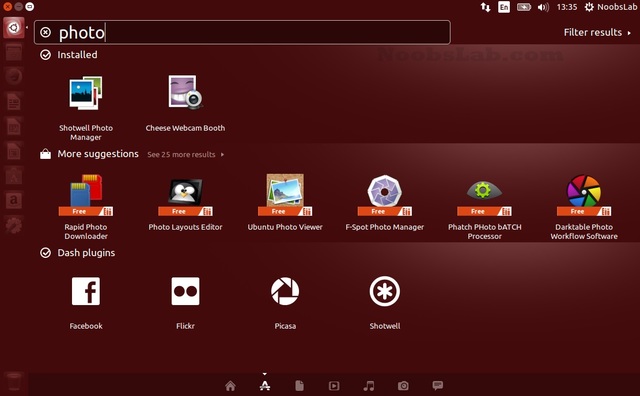Switch to the Music lens

(x=369, y=386)
